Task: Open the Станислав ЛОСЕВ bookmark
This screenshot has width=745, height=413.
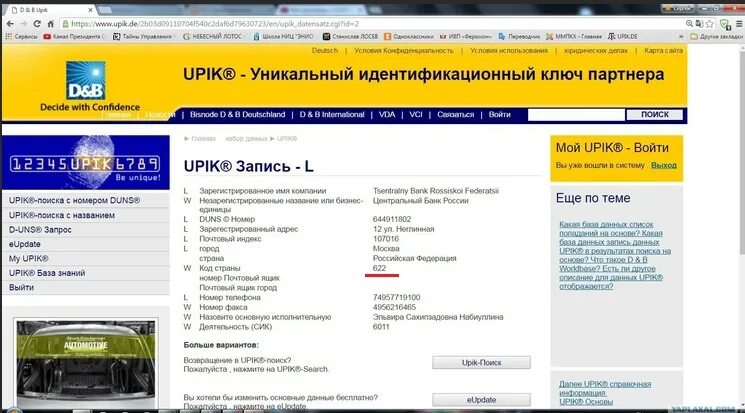Action: (350, 37)
